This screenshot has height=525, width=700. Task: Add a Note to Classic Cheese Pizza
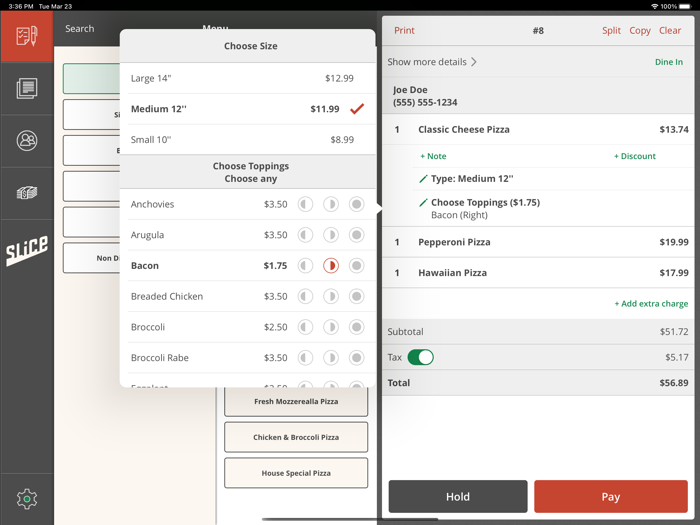433,156
